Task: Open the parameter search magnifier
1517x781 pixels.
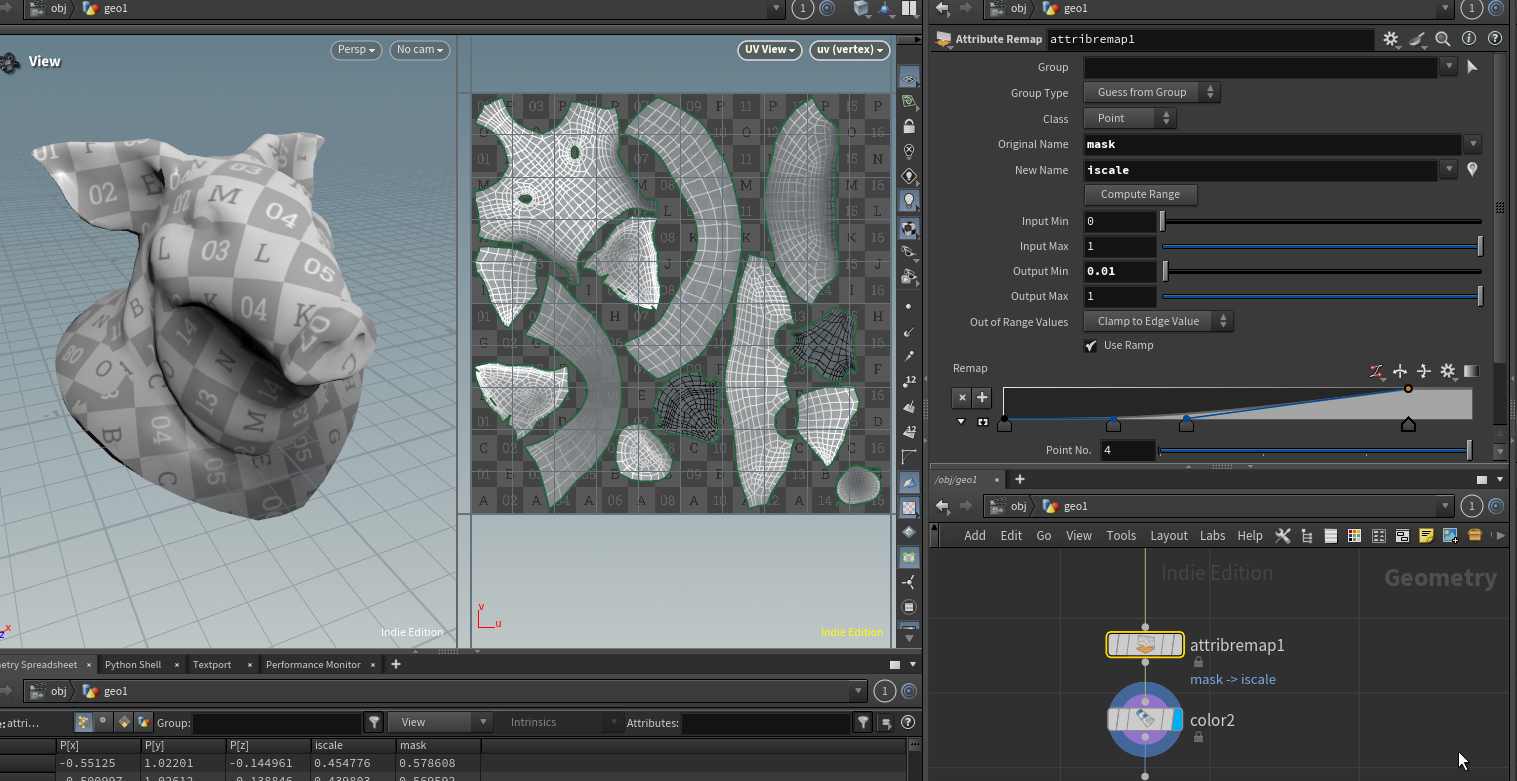Action: pos(1442,39)
